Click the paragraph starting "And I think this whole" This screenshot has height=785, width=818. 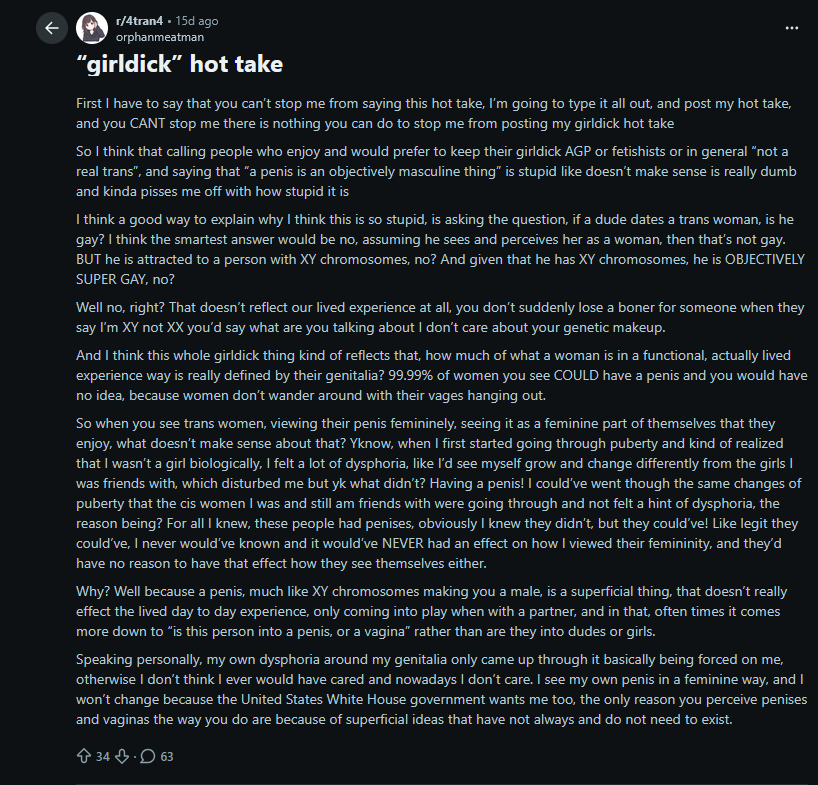[x=442, y=375]
